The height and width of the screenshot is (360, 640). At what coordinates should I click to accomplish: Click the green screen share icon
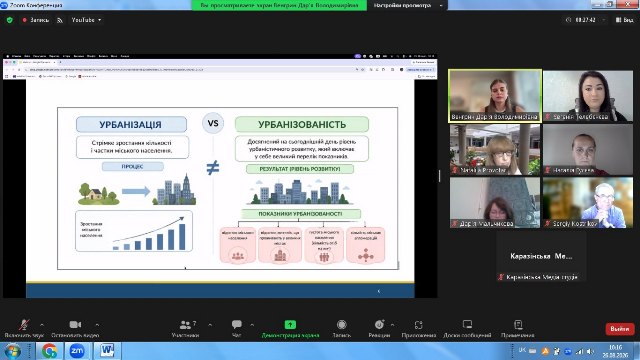tap(290, 324)
